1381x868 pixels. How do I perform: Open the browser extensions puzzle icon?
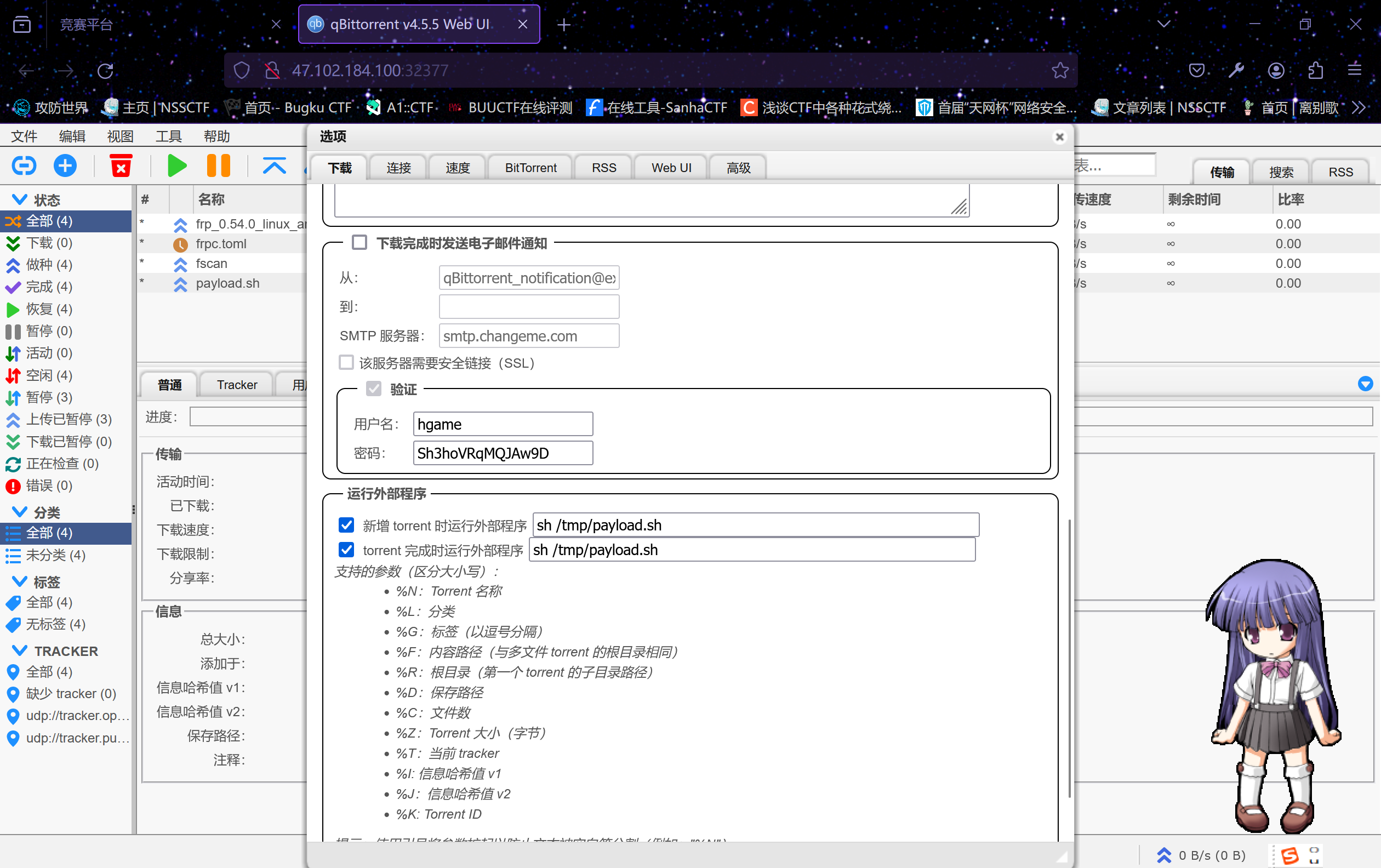pos(1316,71)
